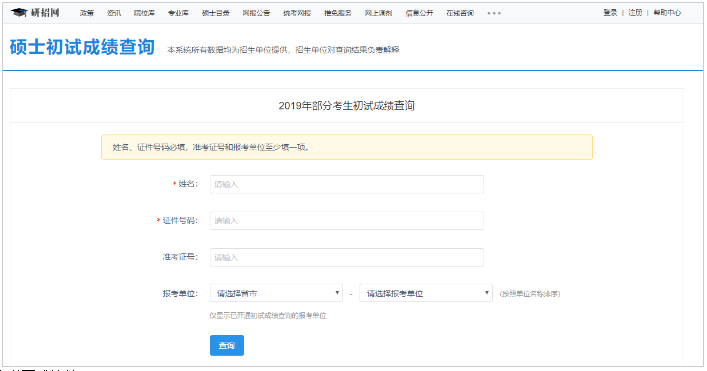This screenshot has width=707, height=371.
Task: Go to the 网报公告 page
Action: pyautogui.click(x=256, y=13)
